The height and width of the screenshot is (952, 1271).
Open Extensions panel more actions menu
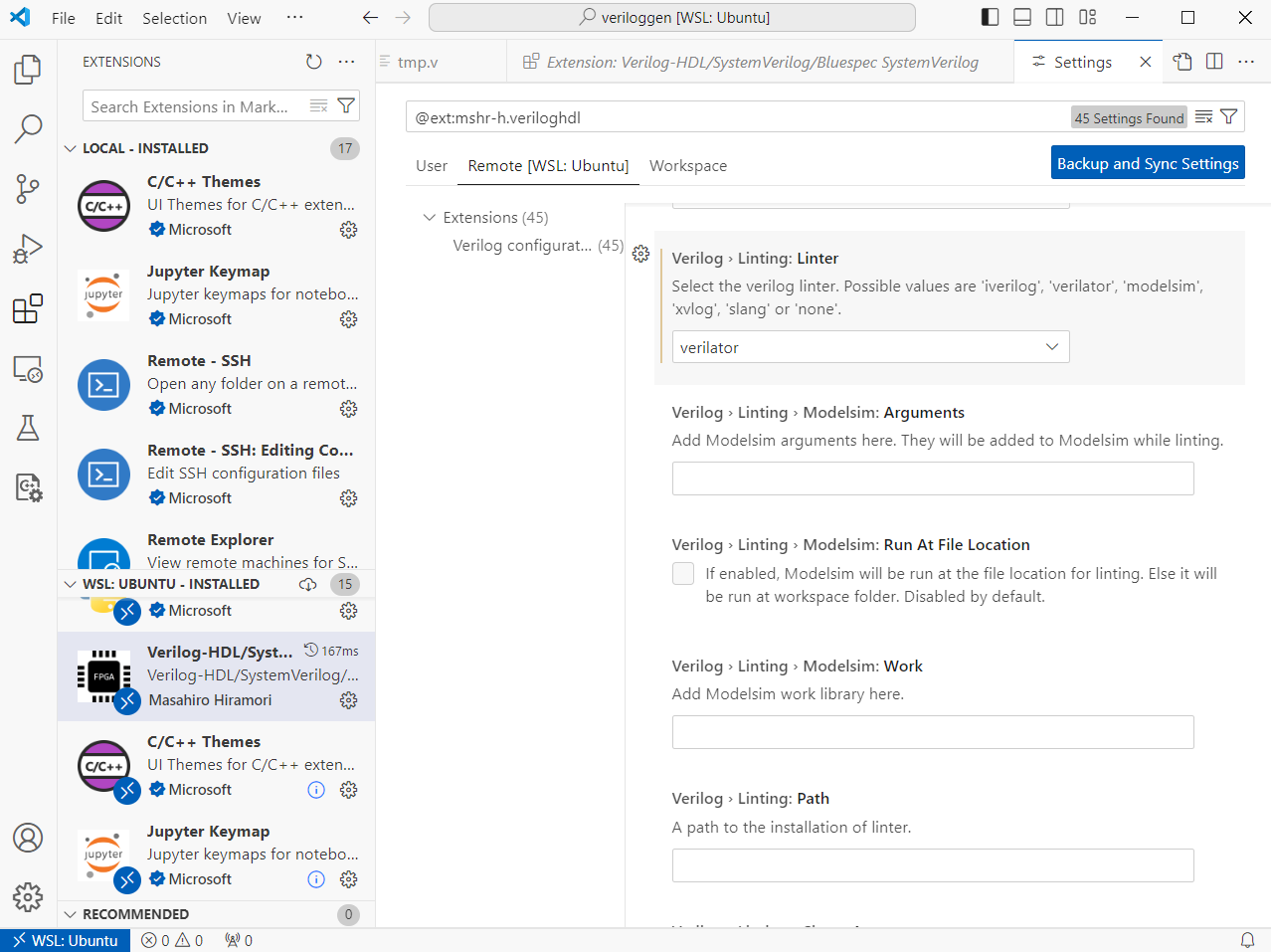pyautogui.click(x=346, y=62)
